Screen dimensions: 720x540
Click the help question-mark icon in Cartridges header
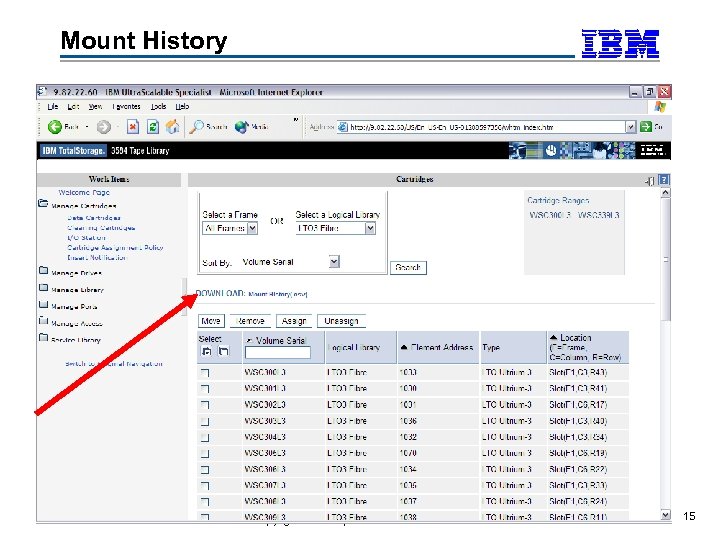664,180
